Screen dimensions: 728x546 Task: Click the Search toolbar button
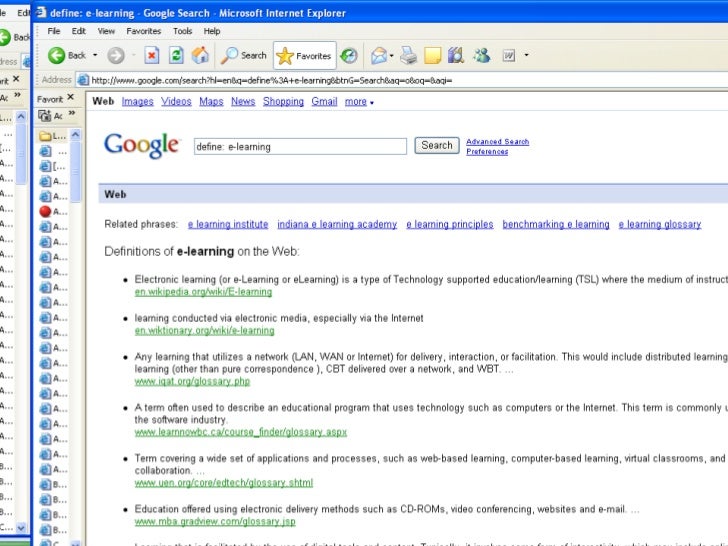[244, 56]
